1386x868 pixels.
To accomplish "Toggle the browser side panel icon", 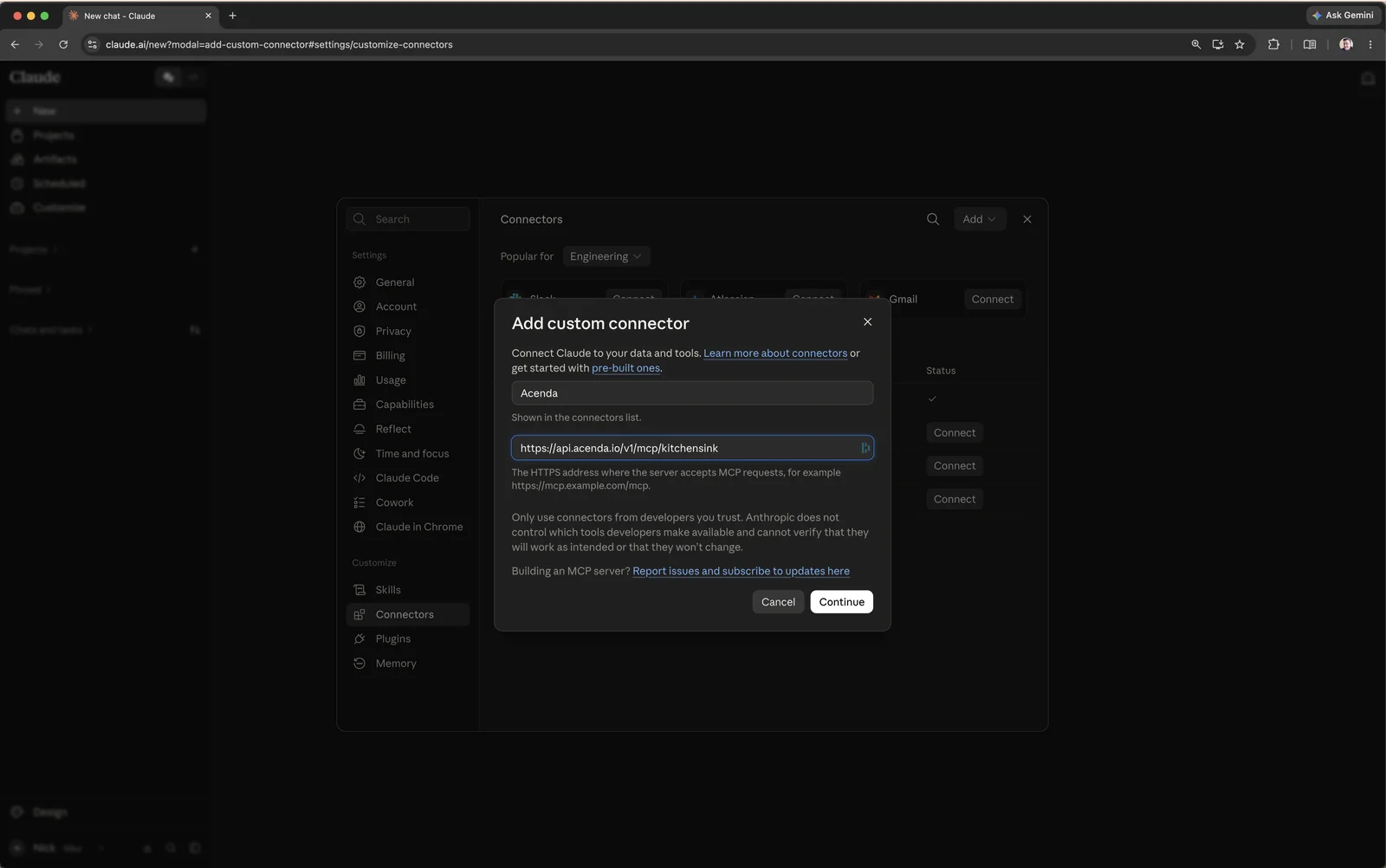I will [1310, 44].
